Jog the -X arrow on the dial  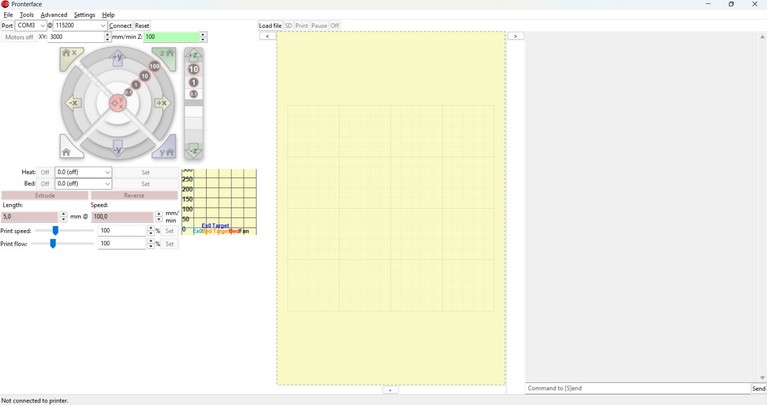point(73,103)
